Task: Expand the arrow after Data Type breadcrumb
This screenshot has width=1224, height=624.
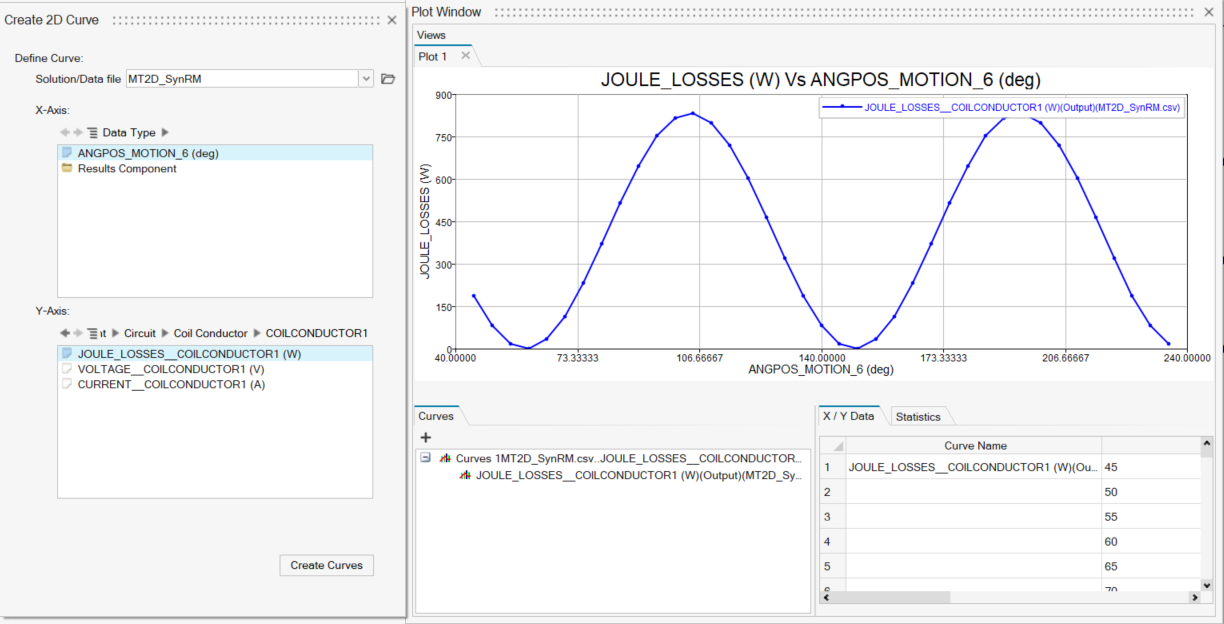Action: [x=166, y=132]
